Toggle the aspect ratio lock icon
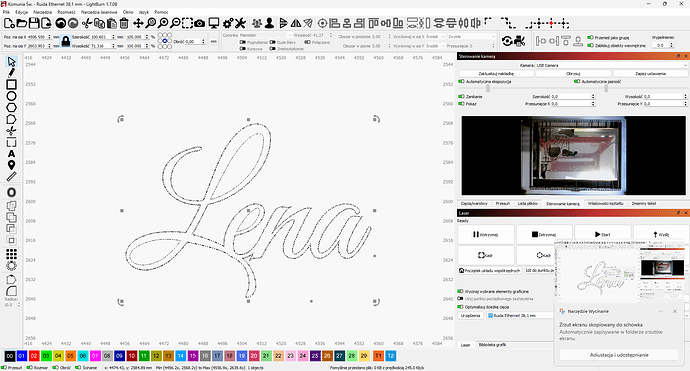 (66, 41)
